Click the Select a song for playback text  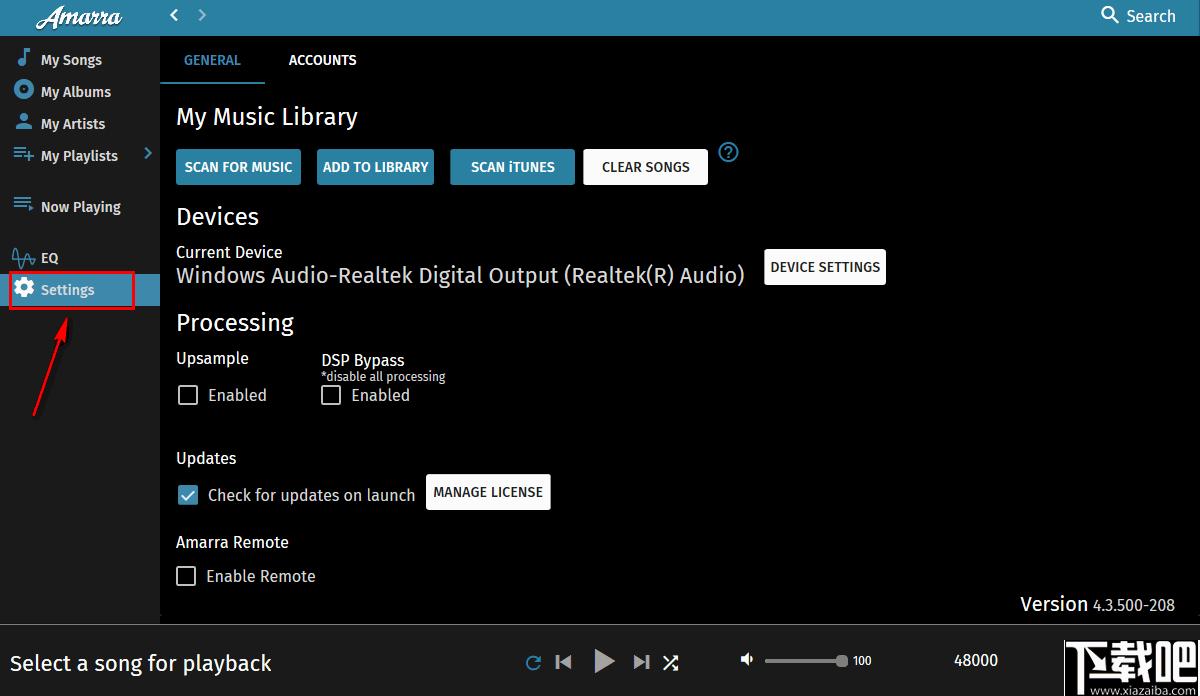point(141,664)
